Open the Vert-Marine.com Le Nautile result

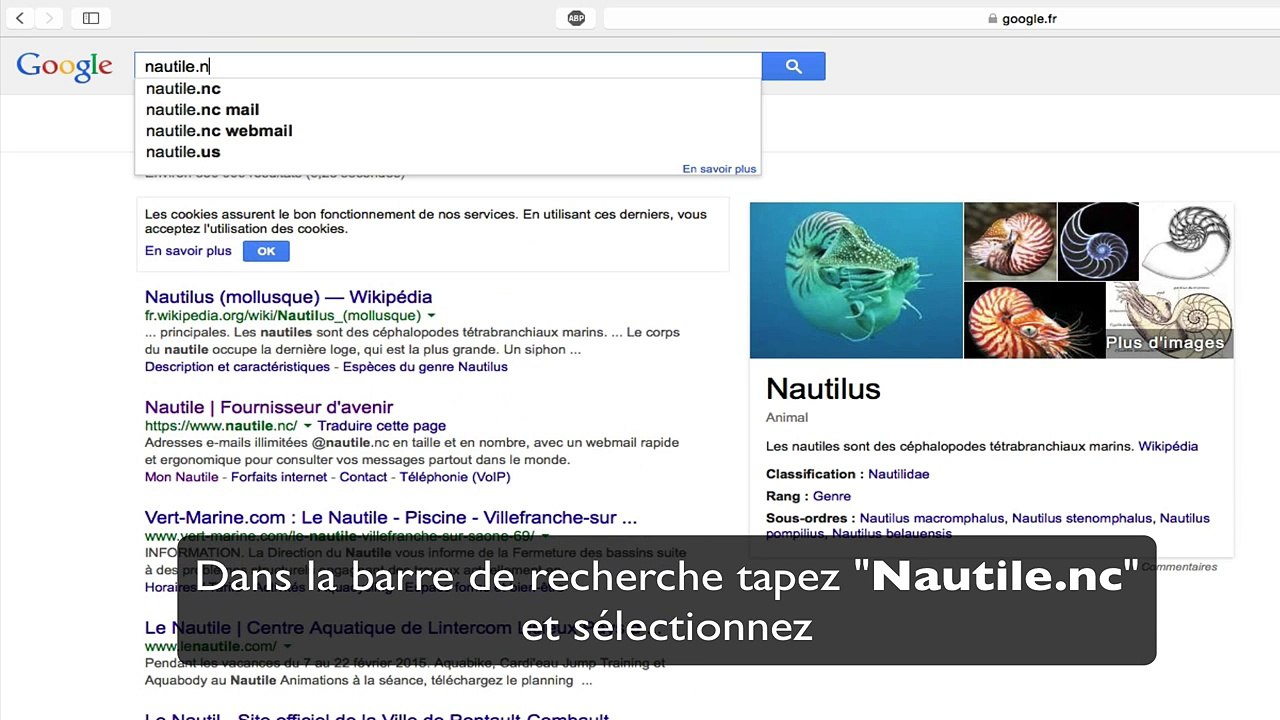coord(391,518)
